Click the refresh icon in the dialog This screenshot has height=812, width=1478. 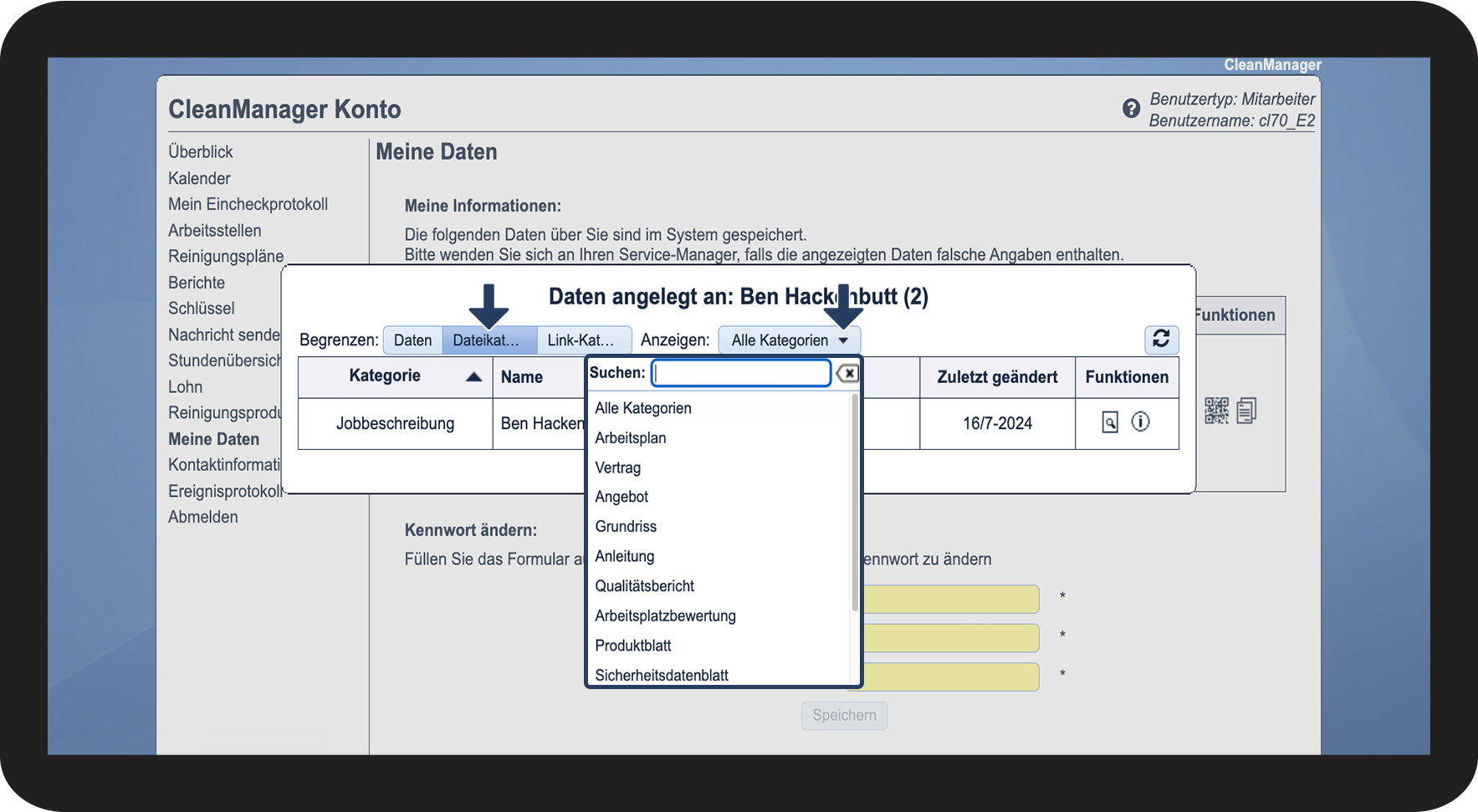1161,339
